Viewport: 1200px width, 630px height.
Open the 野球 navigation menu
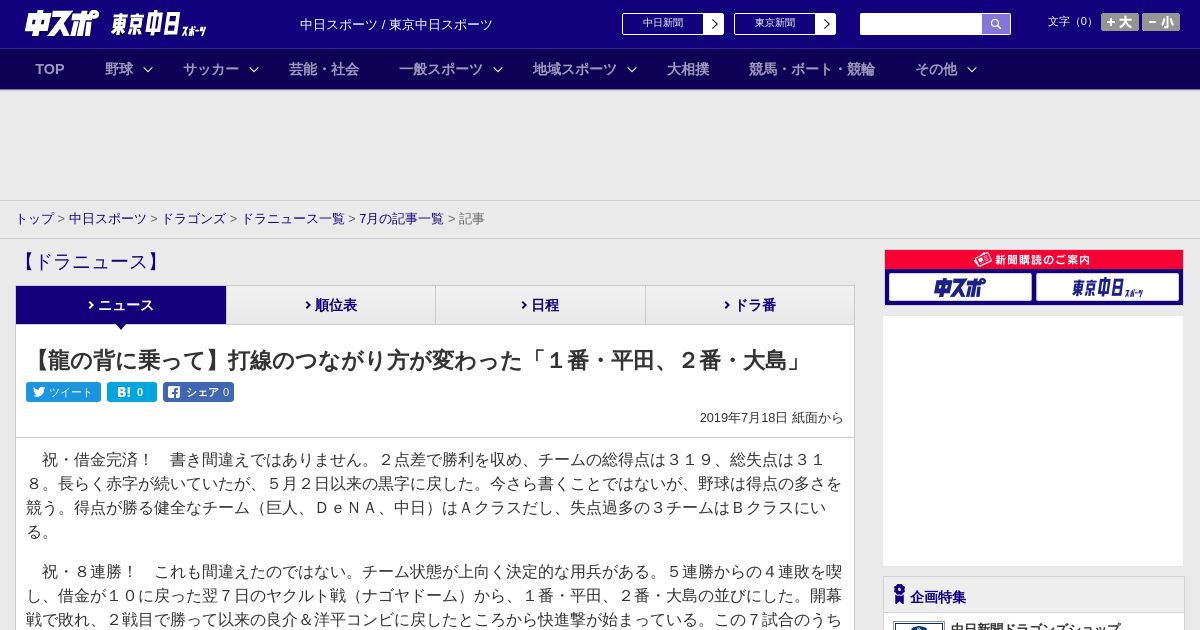(x=119, y=69)
